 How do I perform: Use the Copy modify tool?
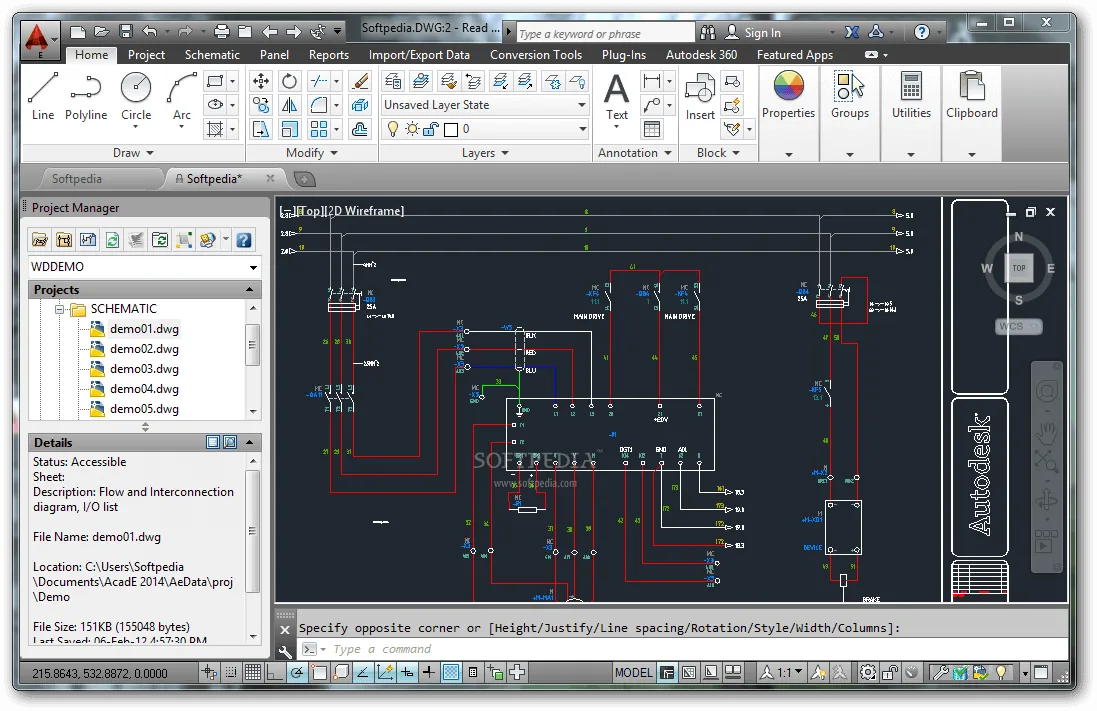pyautogui.click(x=261, y=105)
